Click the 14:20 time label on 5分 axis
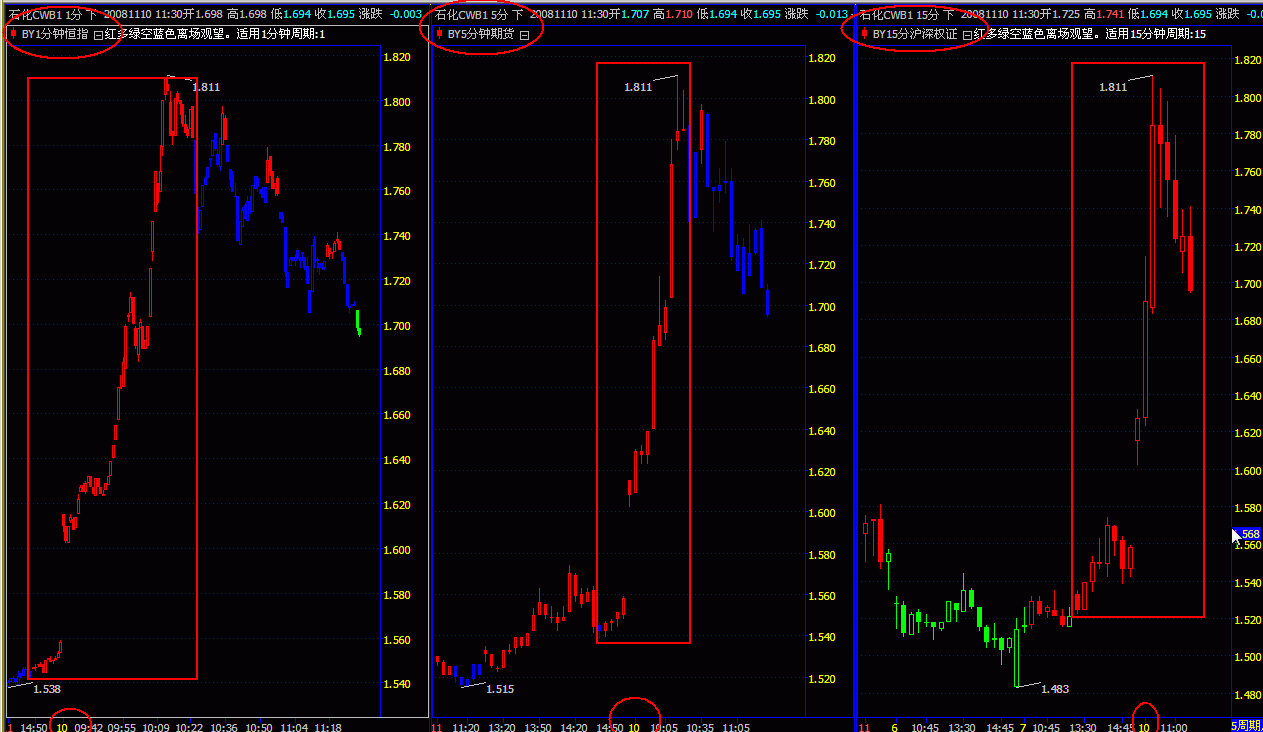Screen dimensions: 1263x732 click(x=573, y=727)
